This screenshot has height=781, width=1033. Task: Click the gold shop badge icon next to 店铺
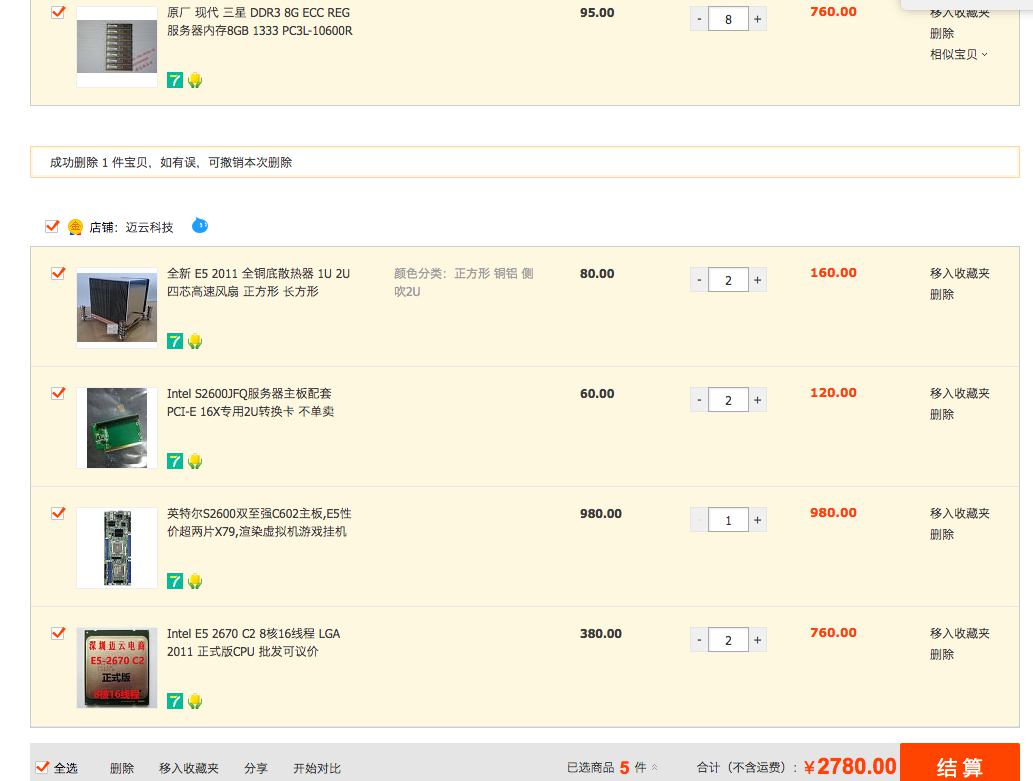[76, 227]
